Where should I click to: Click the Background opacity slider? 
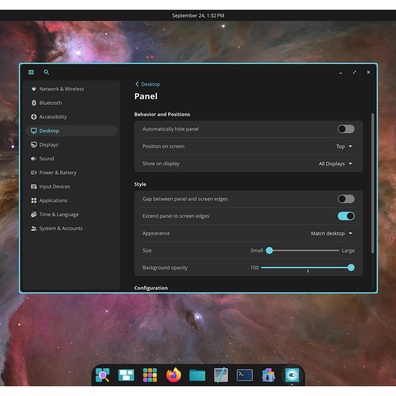coord(308,268)
